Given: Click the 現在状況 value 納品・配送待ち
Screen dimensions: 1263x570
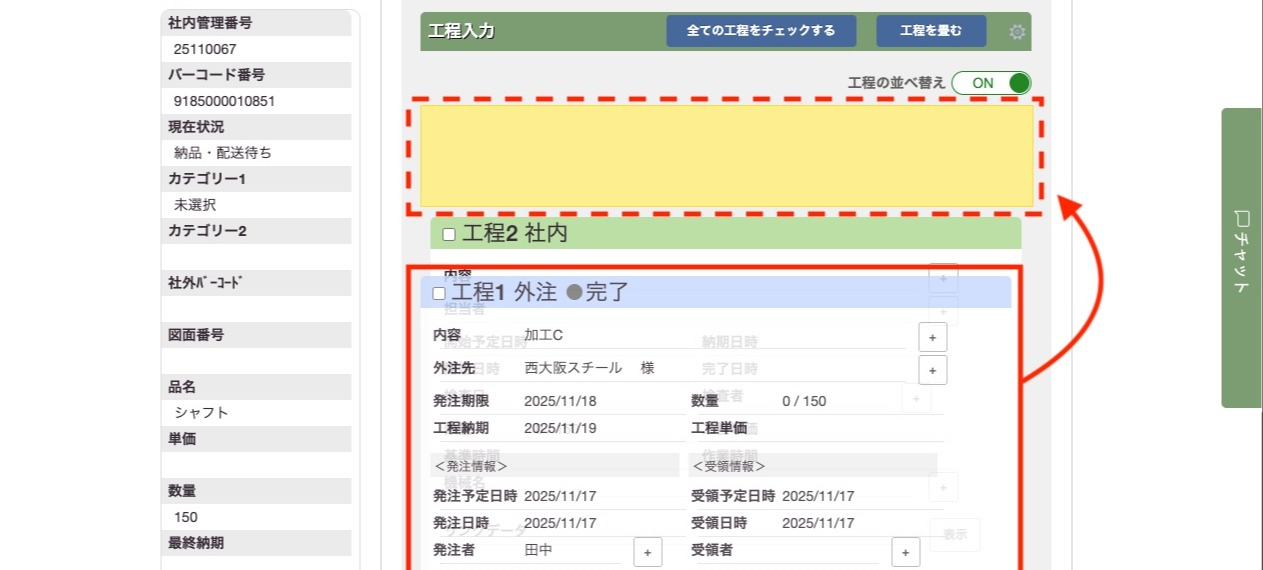Looking at the screenshot, I should coord(223,153).
